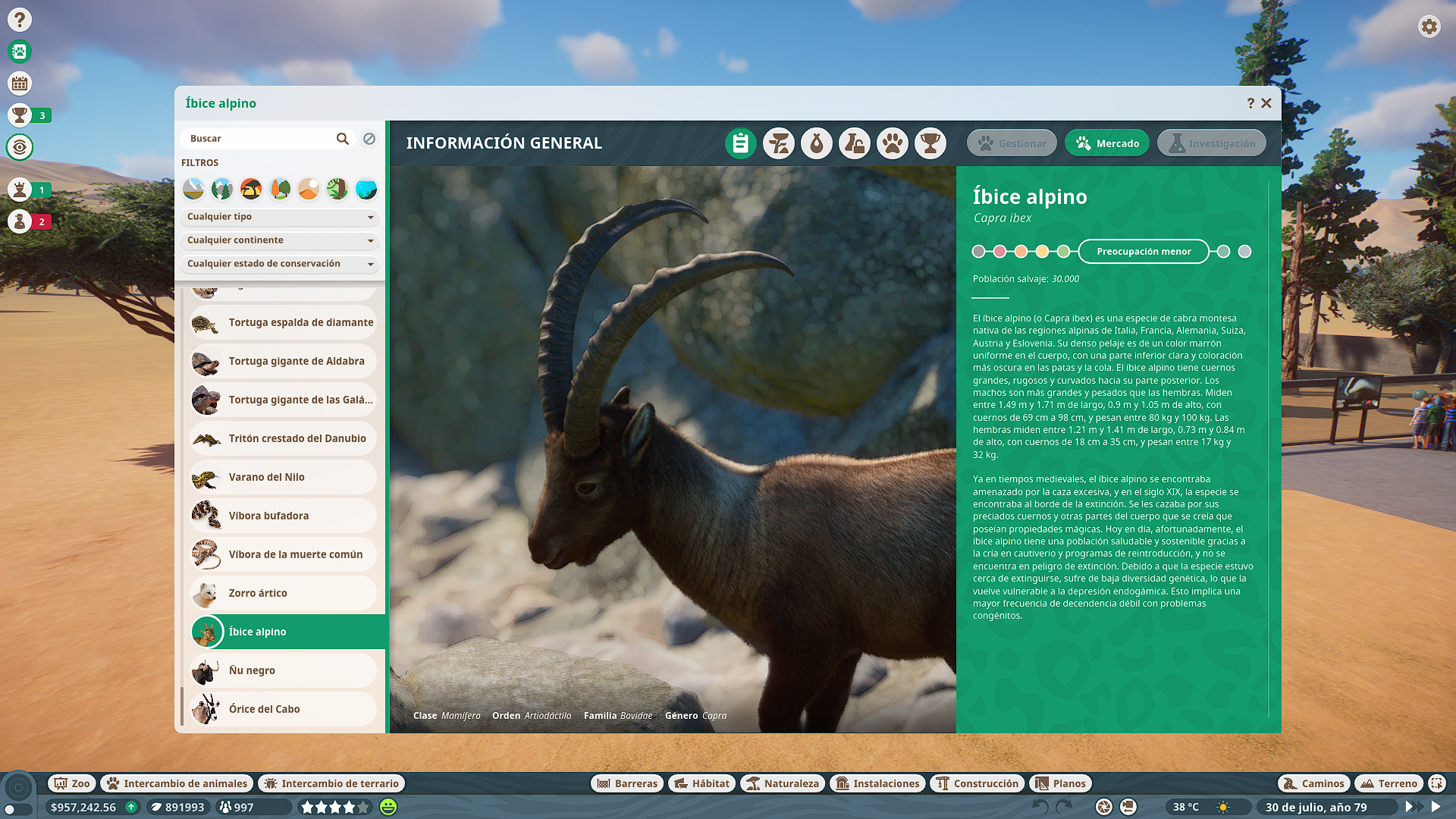Select Zorro ártico in list

[282, 594]
